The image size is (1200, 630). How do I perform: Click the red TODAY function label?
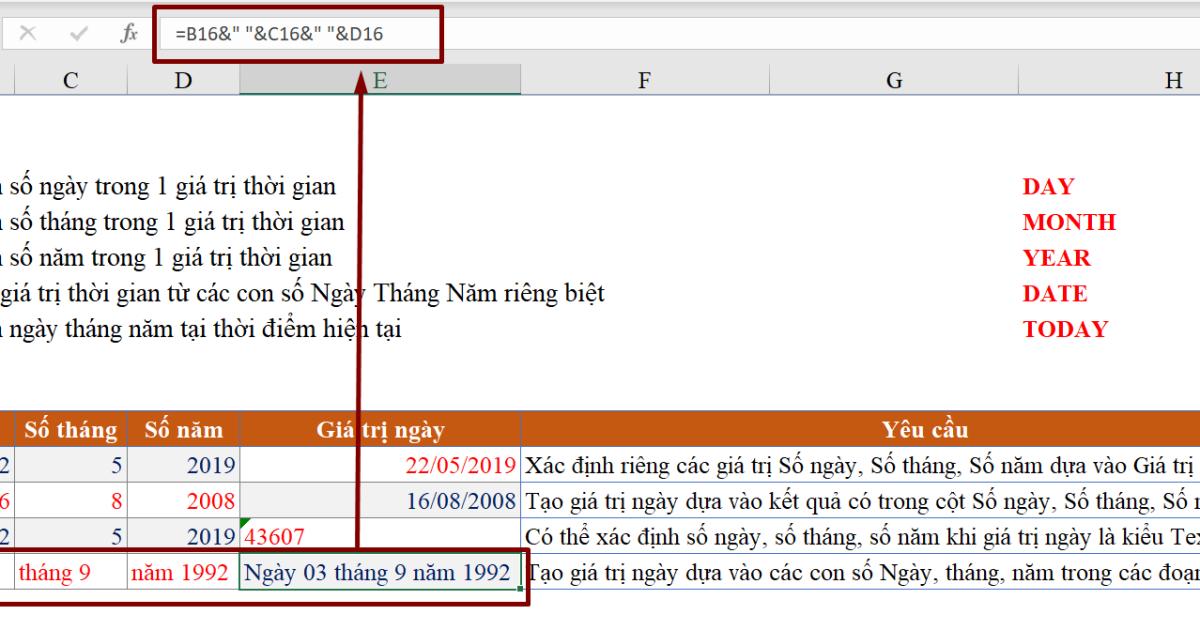point(1063,328)
